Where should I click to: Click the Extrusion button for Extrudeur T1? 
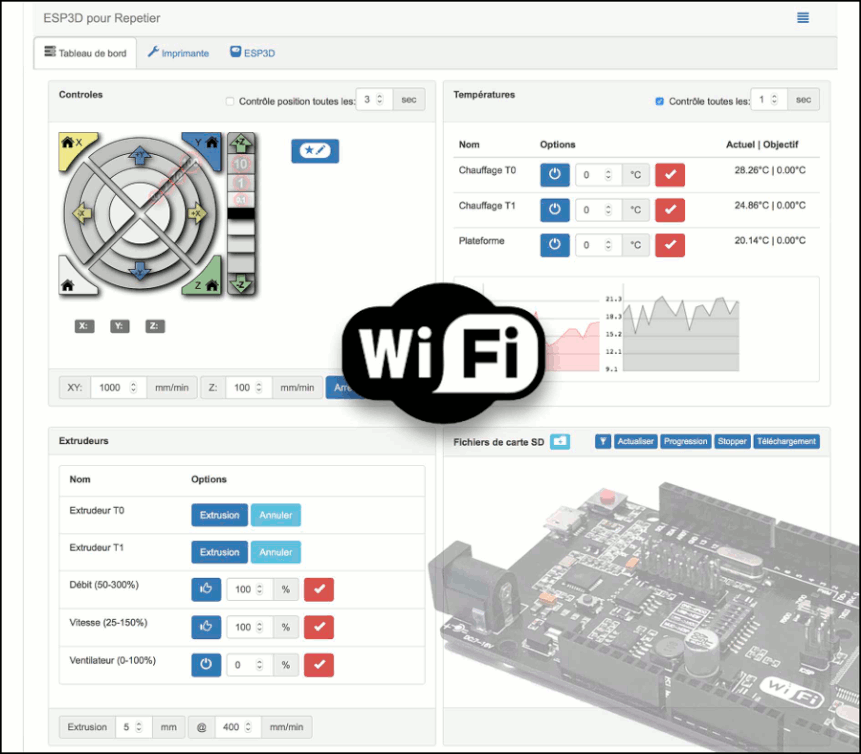[220, 552]
